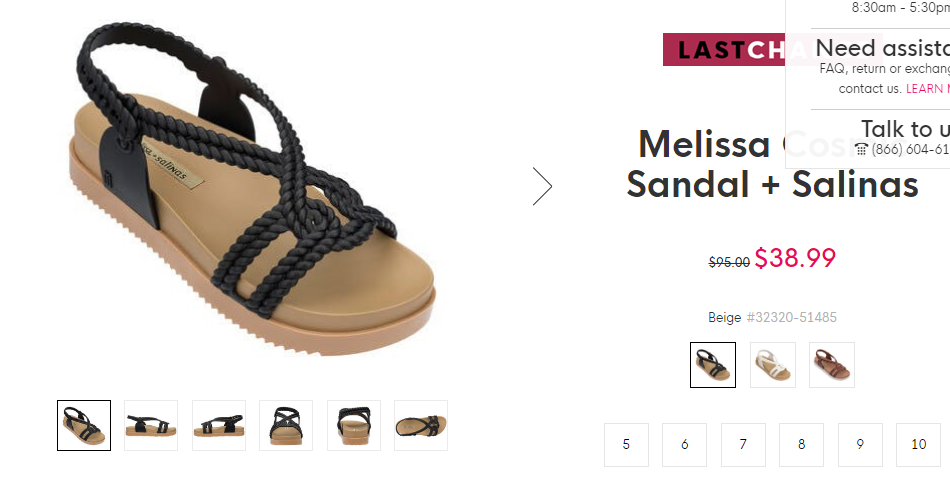Screen dimensions: 950x481
Task: Select shoe size 6
Action: [x=685, y=445]
